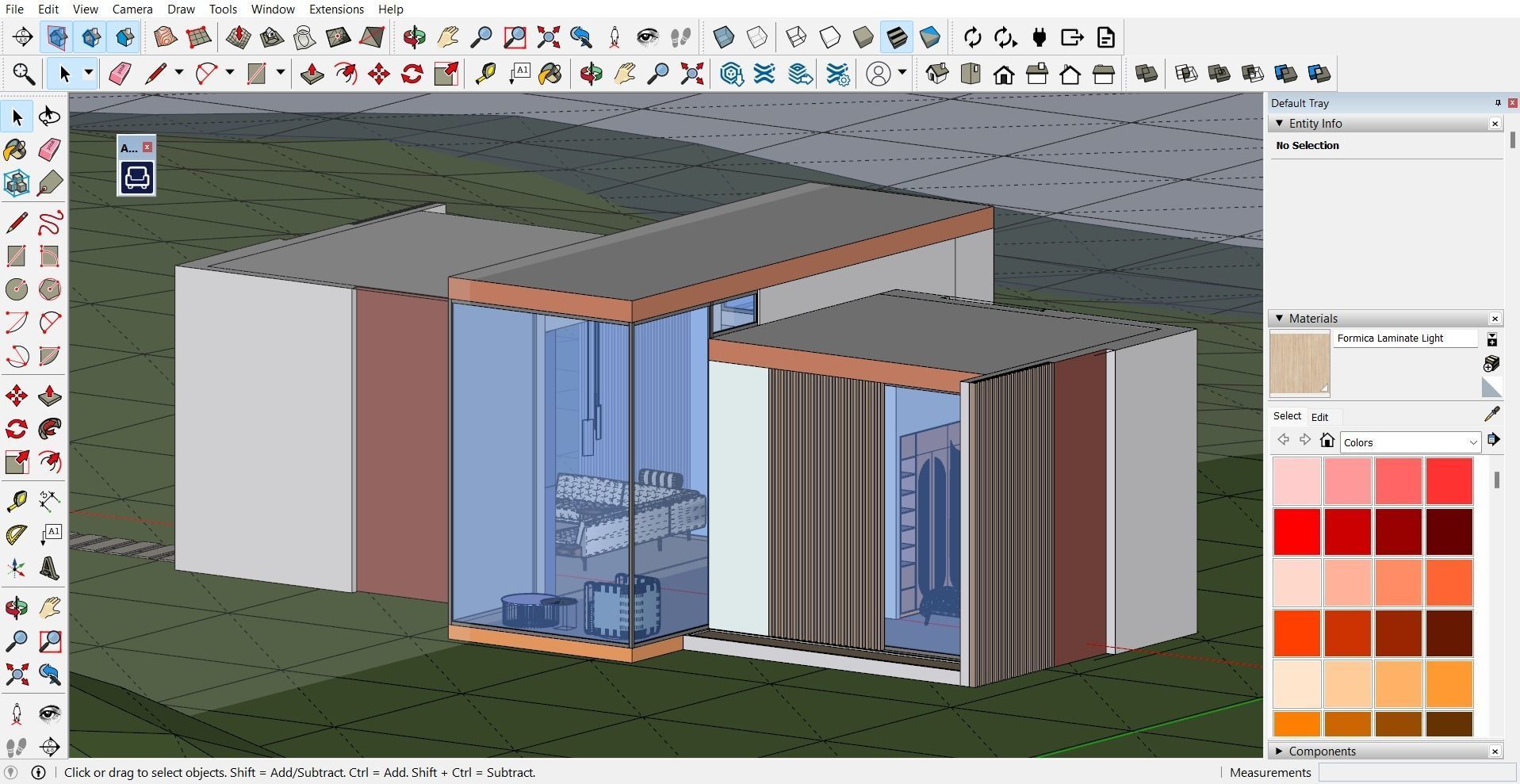Collapse the Materials panel

pos(1279,318)
